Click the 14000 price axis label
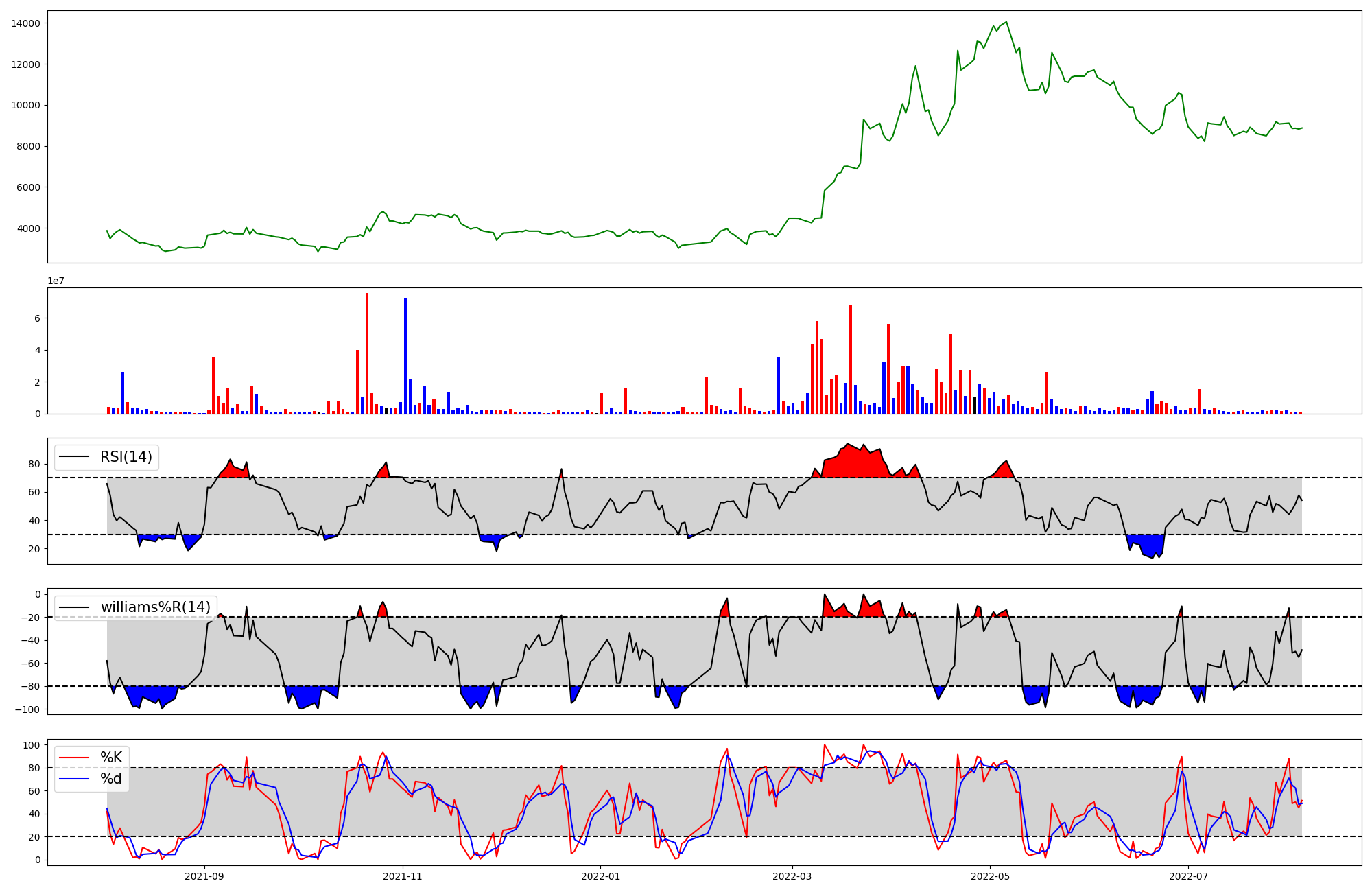Image resolution: width=1372 pixels, height=892 pixels. pyautogui.click(x=25, y=23)
